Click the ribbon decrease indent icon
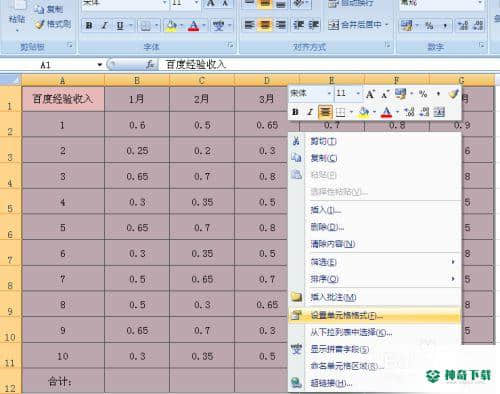 click(x=298, y=25)
